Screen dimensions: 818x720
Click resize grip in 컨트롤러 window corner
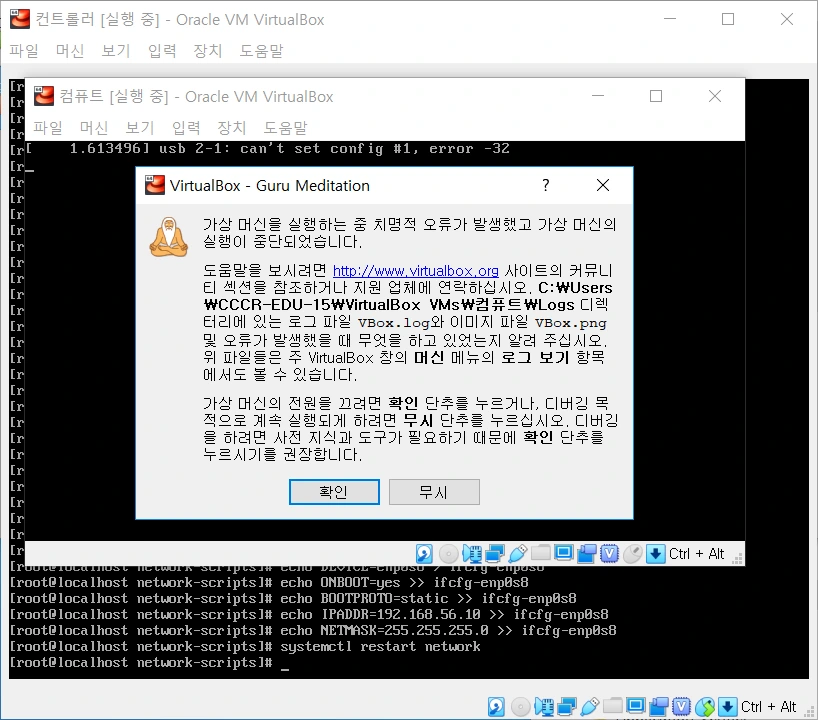point(809,712)
